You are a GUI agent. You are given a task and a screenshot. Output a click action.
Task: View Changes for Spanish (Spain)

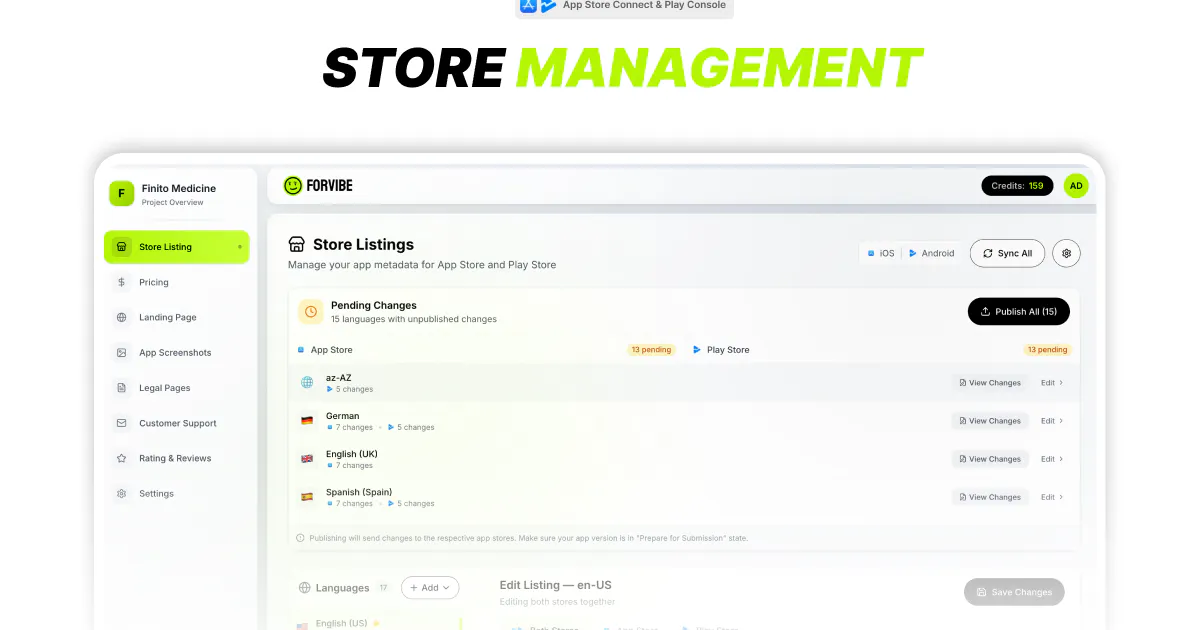(x=990, y=497)
